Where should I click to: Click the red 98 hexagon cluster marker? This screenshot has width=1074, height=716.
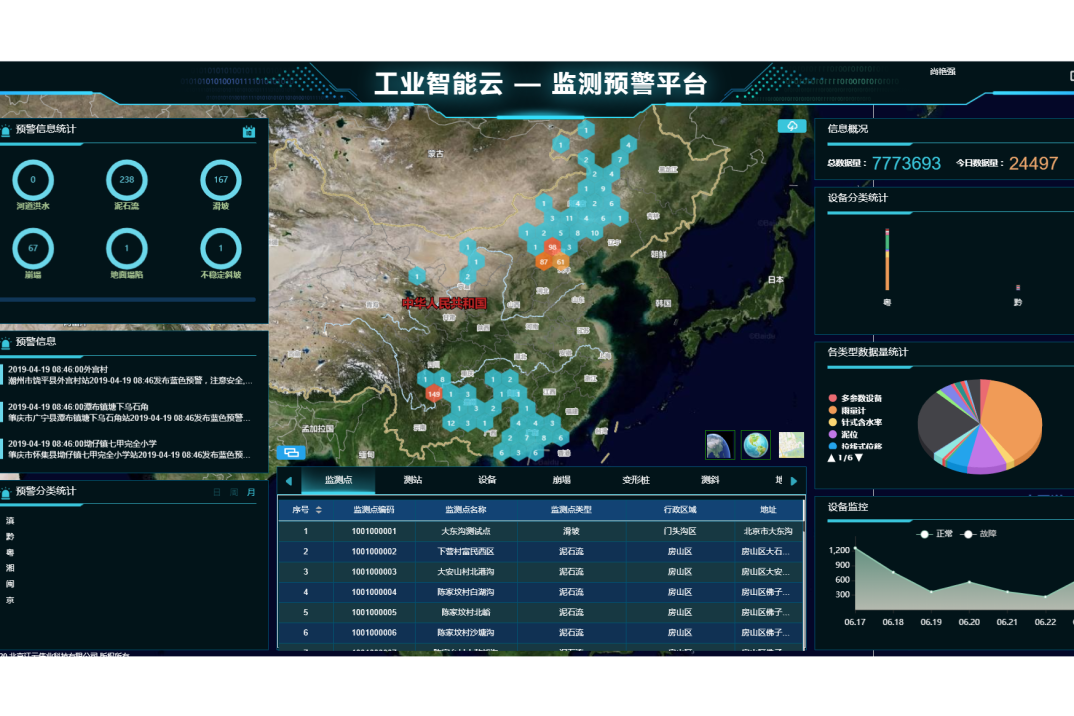(x=552, y=247)
